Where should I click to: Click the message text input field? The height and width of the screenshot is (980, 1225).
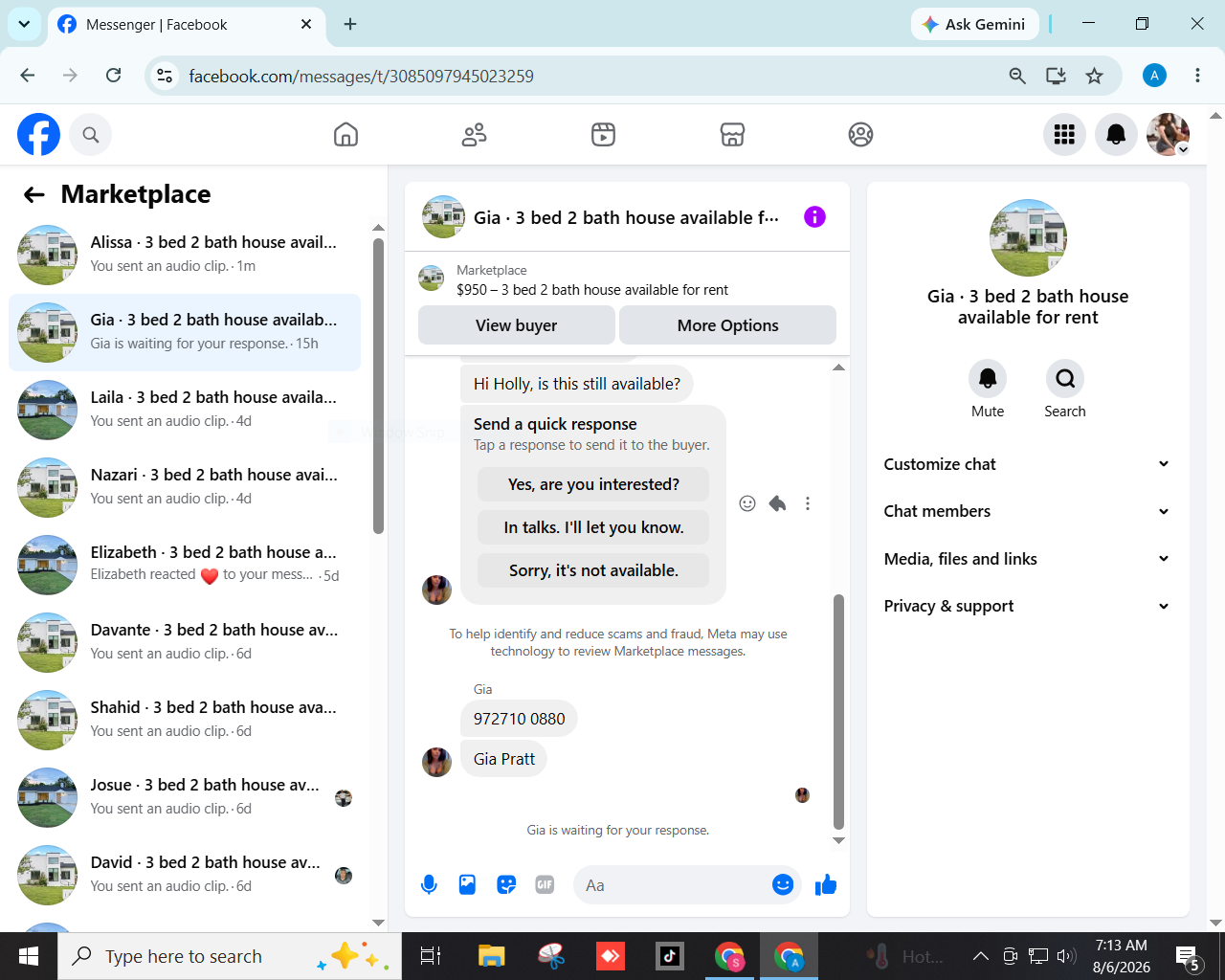click(x=670, y=885)
